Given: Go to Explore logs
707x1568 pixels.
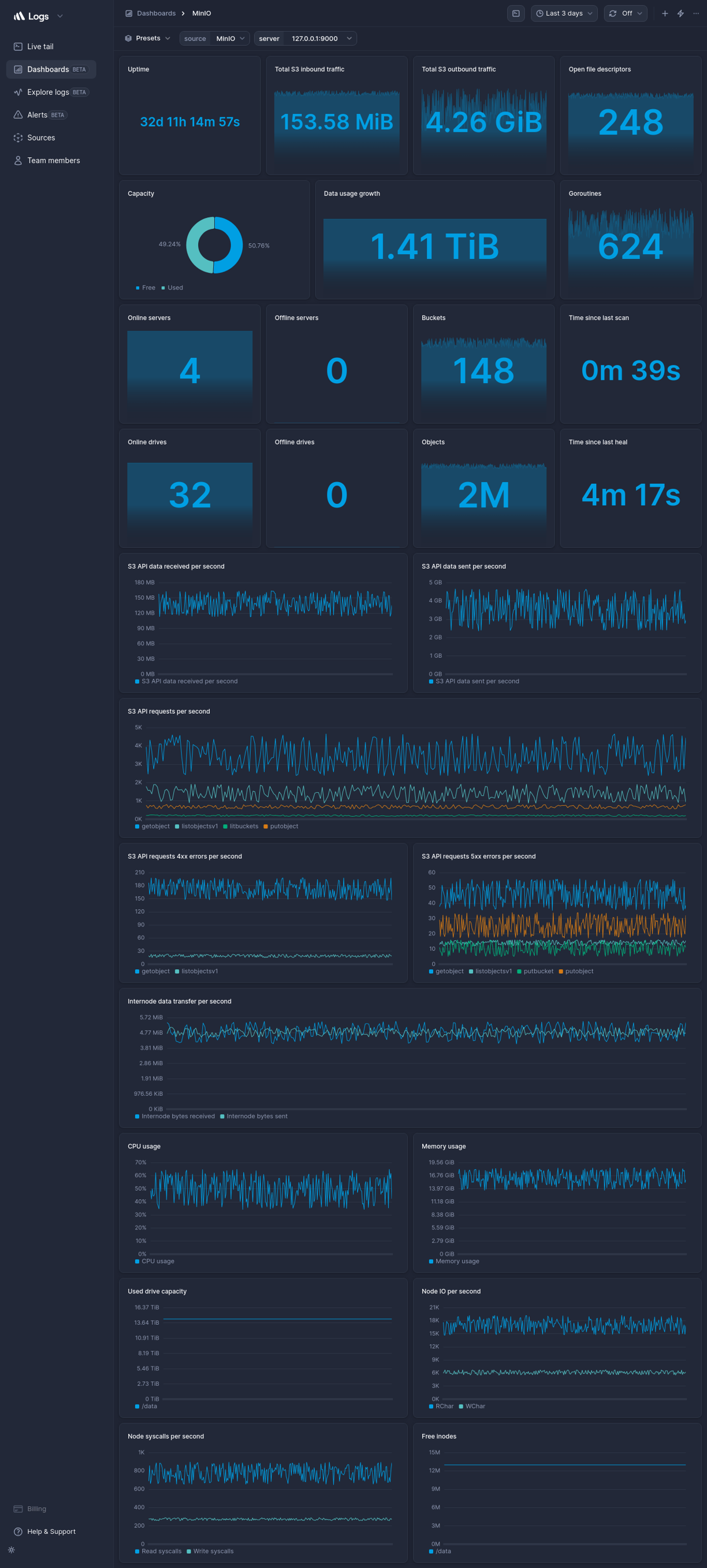Looking at the screenshot, I should (51, 92).
